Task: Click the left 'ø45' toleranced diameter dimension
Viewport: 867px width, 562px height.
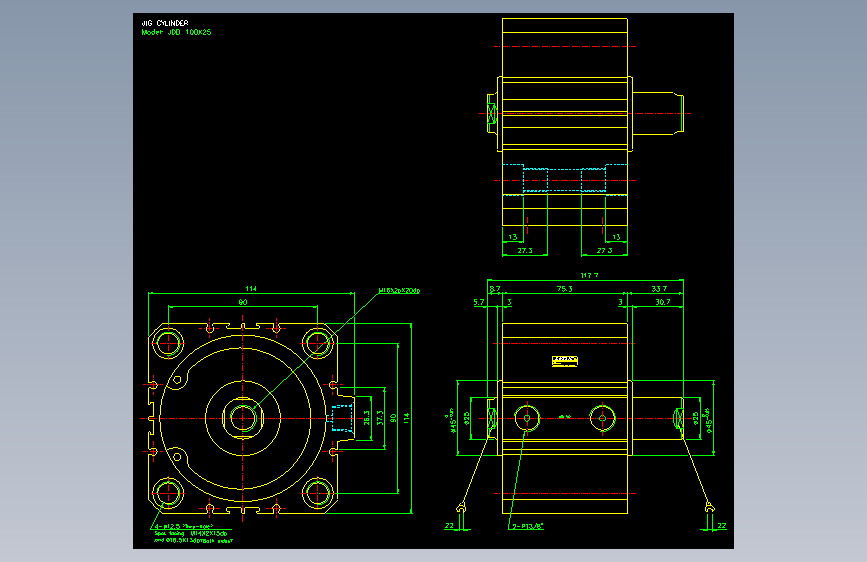Action: click(451, 420)
